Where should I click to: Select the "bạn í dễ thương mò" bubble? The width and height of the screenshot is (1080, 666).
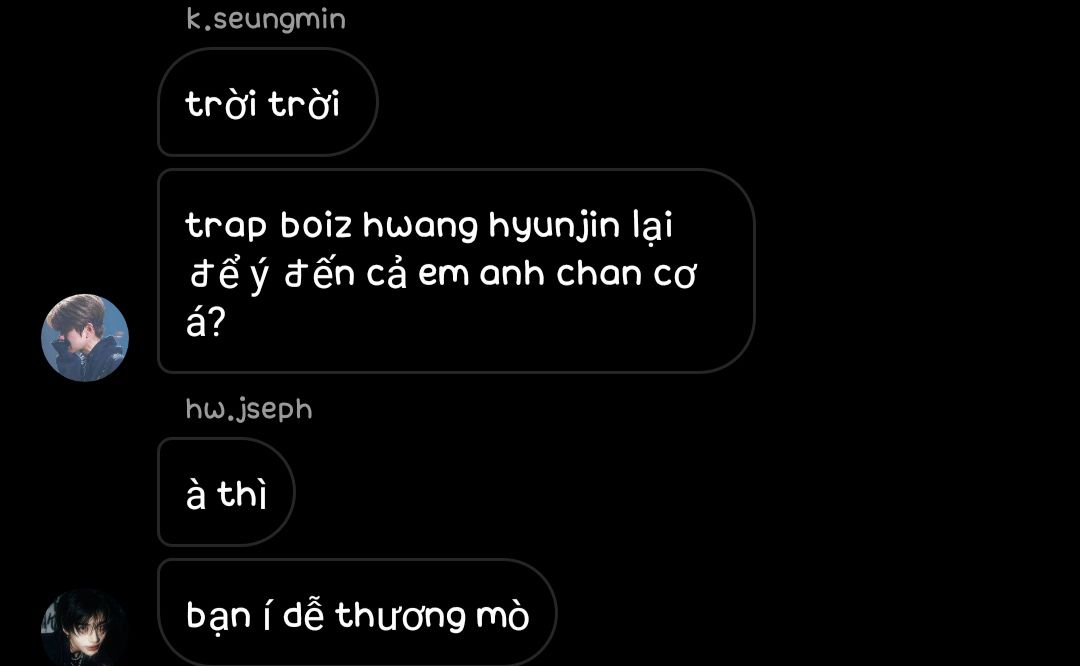pos(357,612)
